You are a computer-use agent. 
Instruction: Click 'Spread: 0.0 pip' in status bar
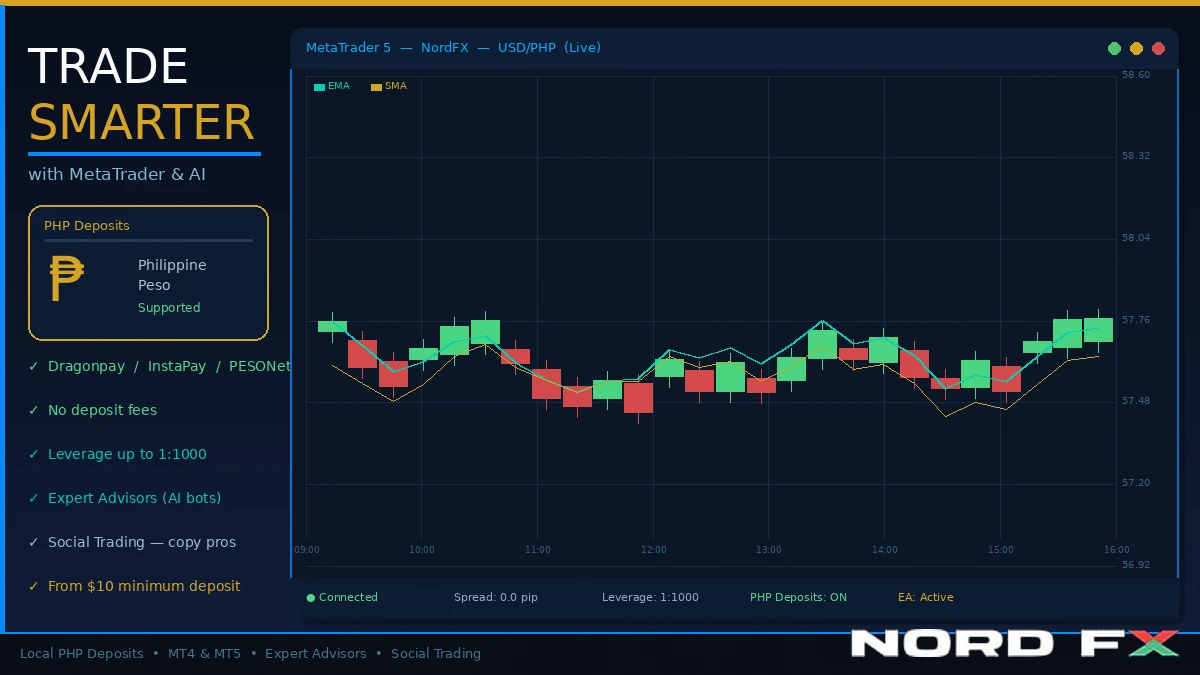(496, 598)
